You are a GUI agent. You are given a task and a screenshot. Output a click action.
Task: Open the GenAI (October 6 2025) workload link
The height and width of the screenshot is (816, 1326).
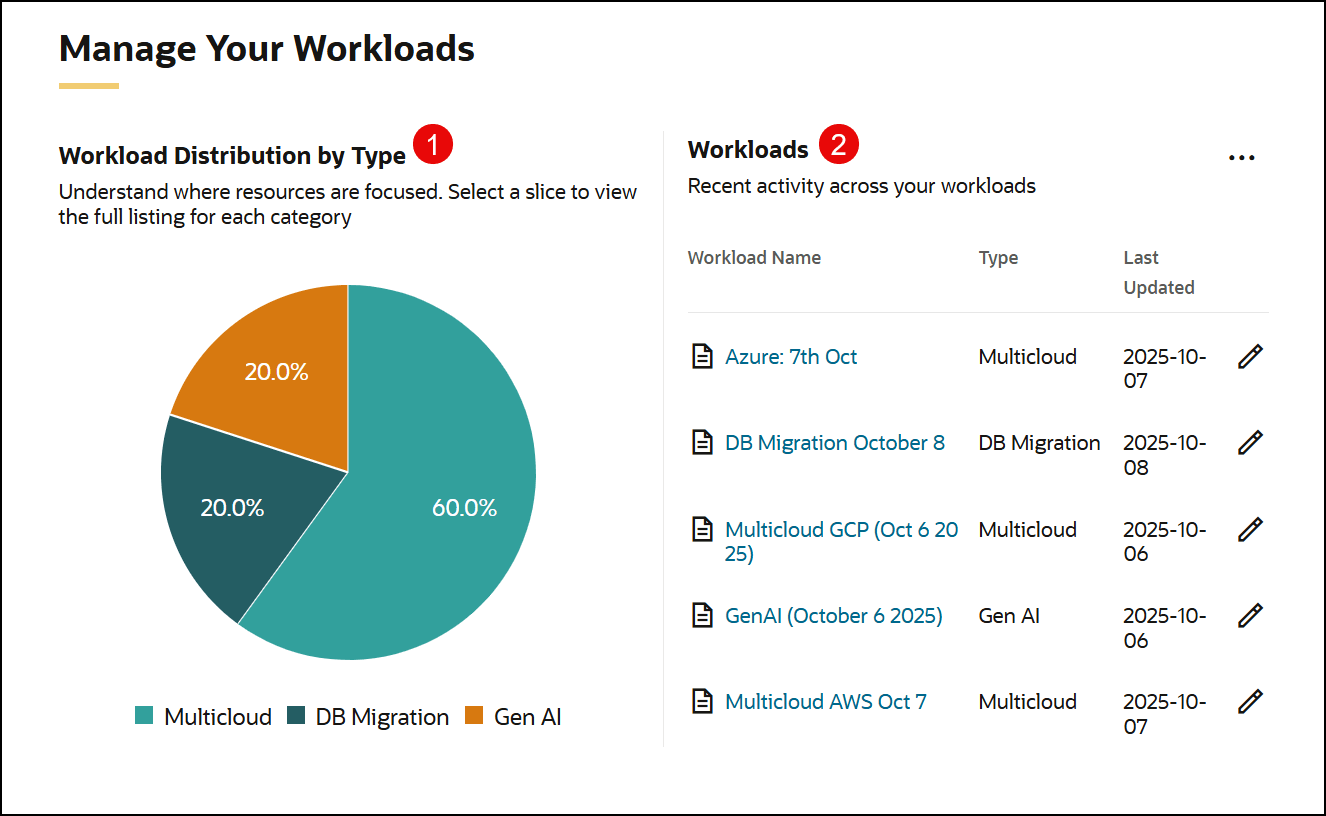click(834, 615)
